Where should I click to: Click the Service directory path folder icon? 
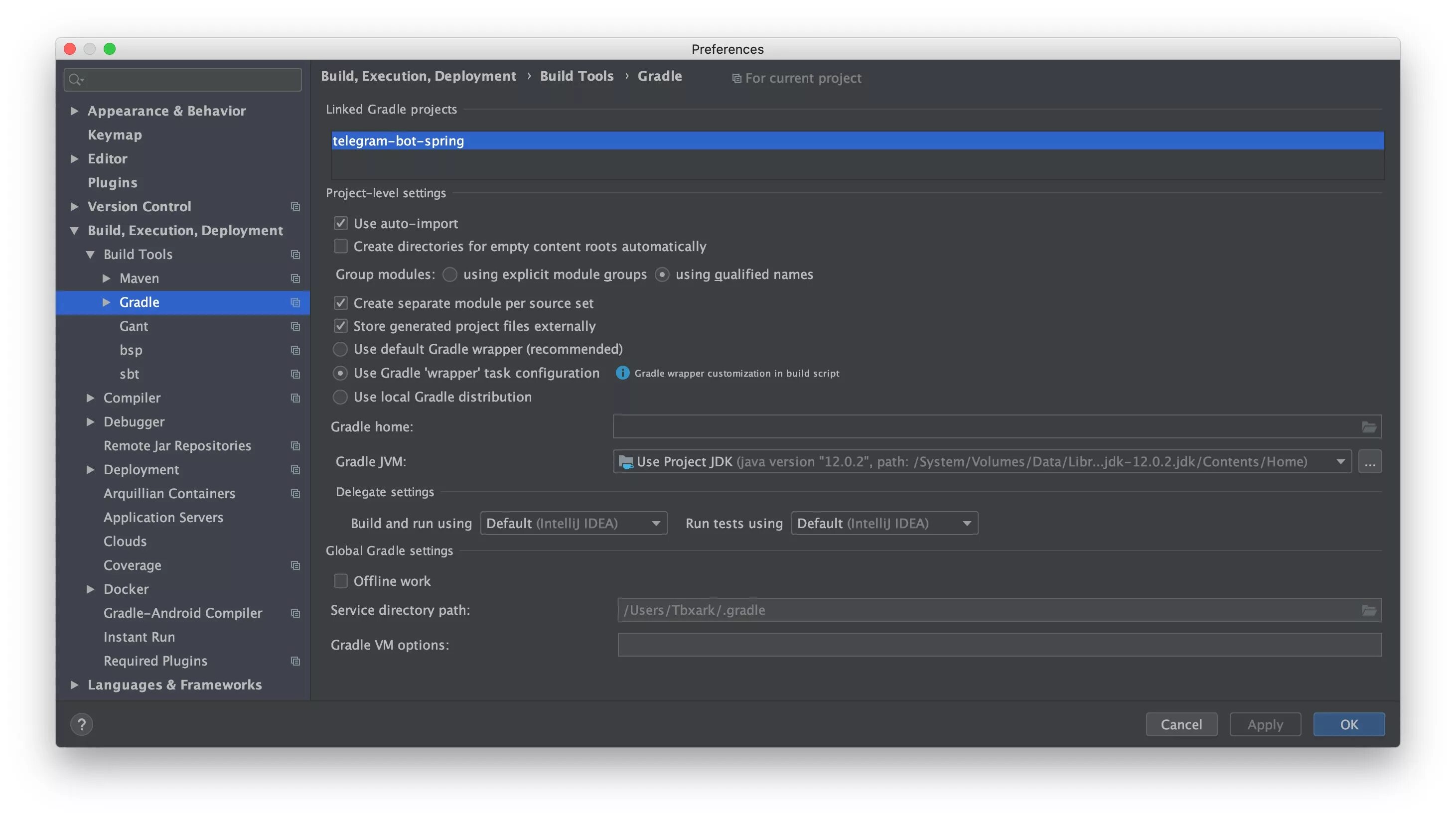click(1368, 610)
